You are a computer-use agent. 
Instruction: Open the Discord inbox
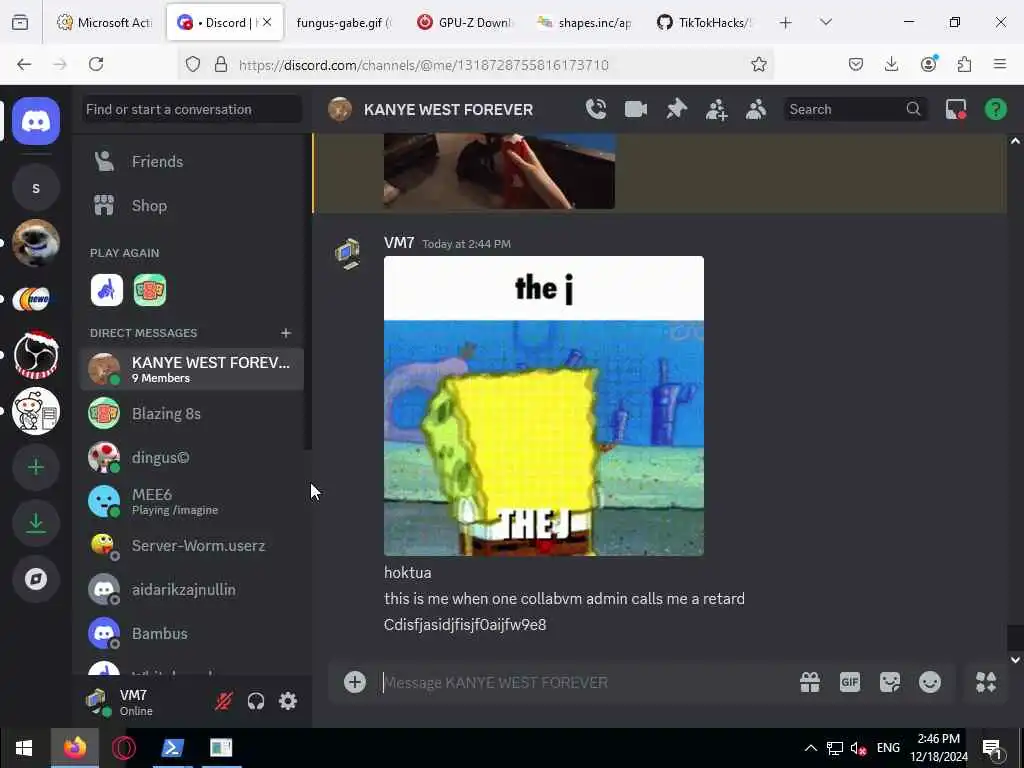(955, 109)
